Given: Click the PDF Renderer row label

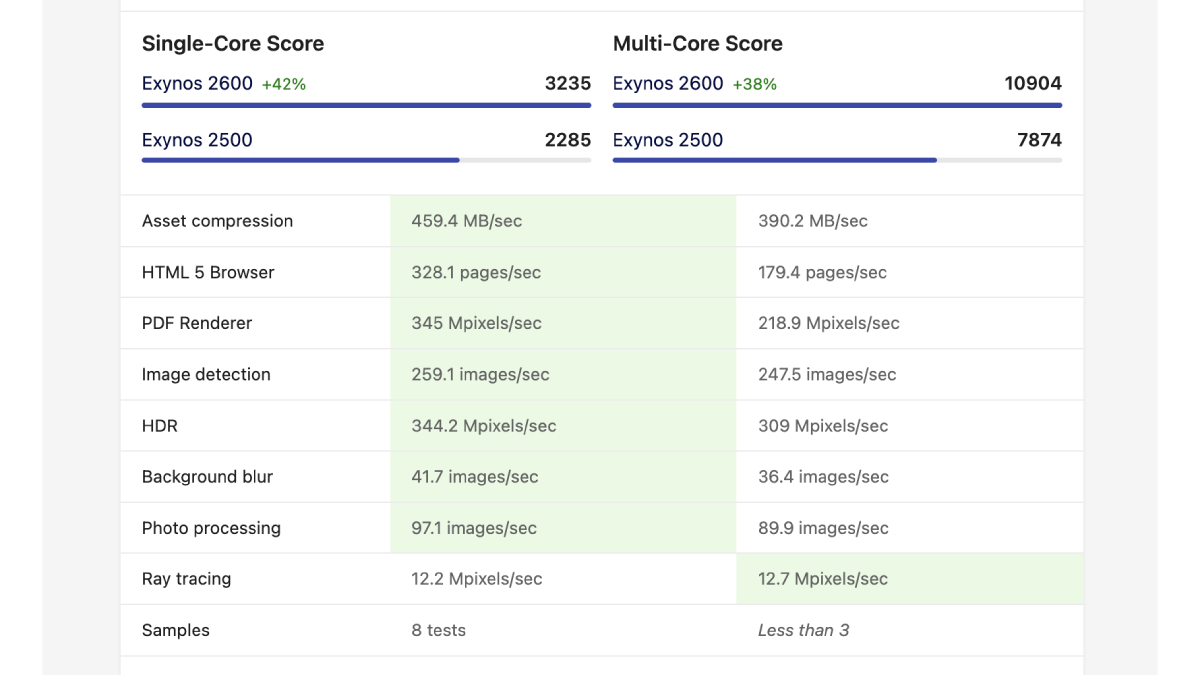Looking at the screenshot, I should tap(197, 323).
